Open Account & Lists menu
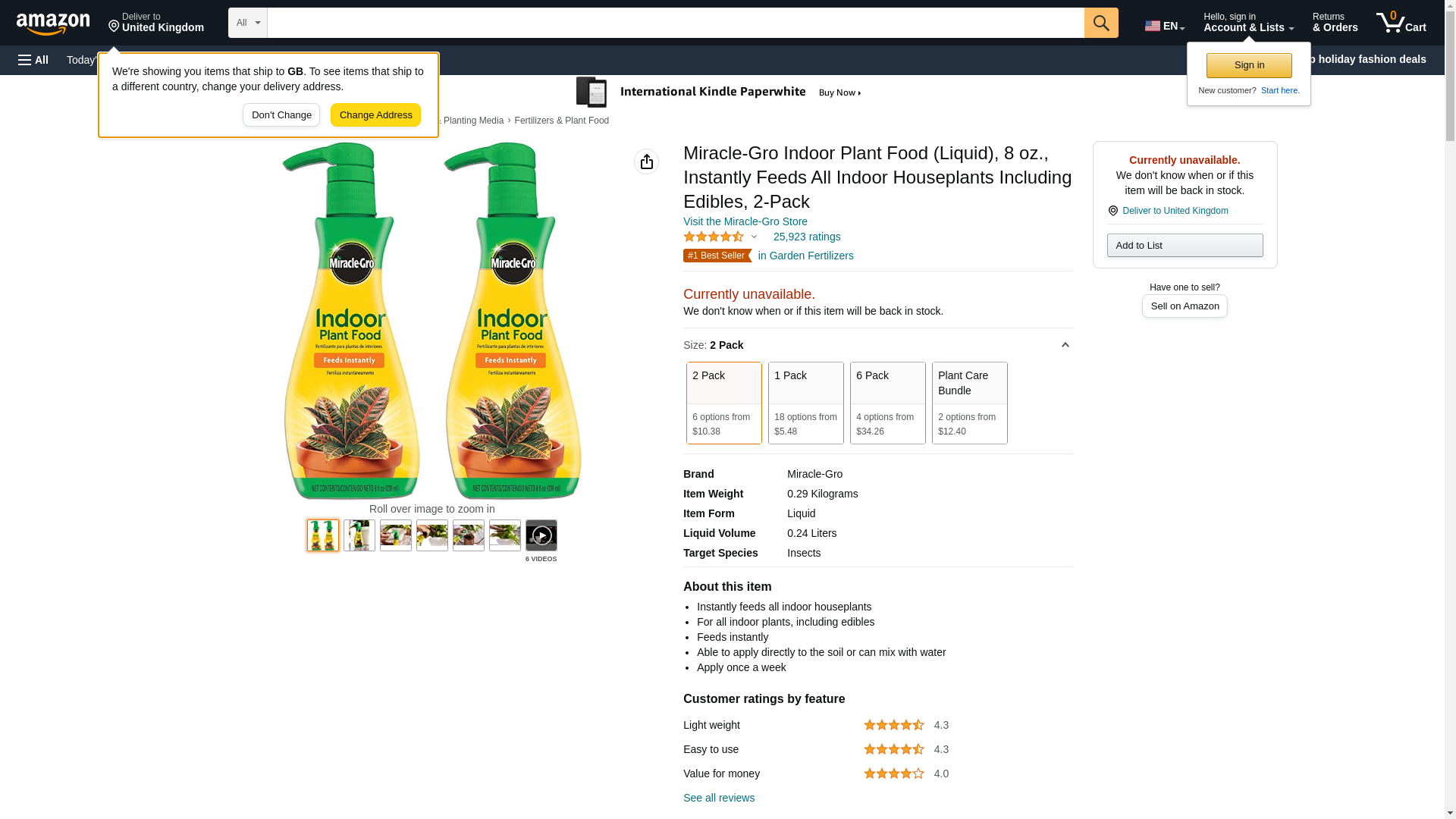Image resolution: width=1456 pixels, height=819 pixels. 1248,23
